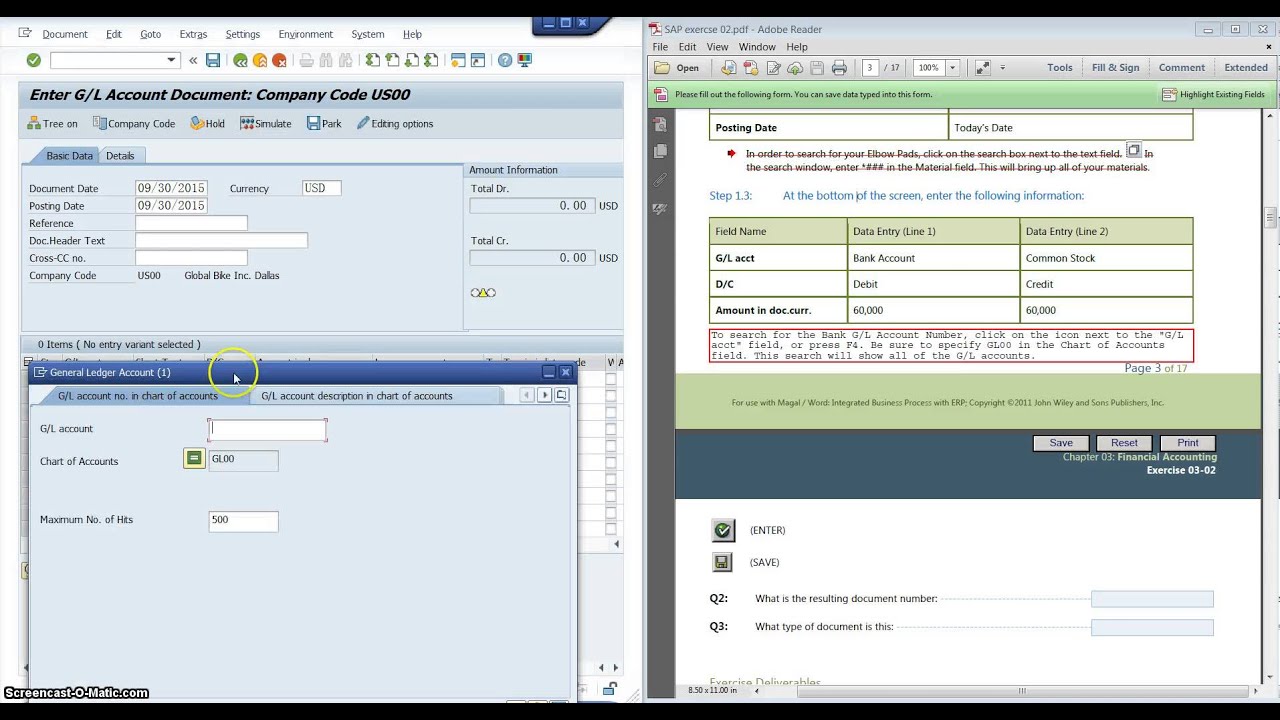Open the Goto menu in SAP
The width and height of the screenshot is (1280, 720).
click(x=151, y=34)
